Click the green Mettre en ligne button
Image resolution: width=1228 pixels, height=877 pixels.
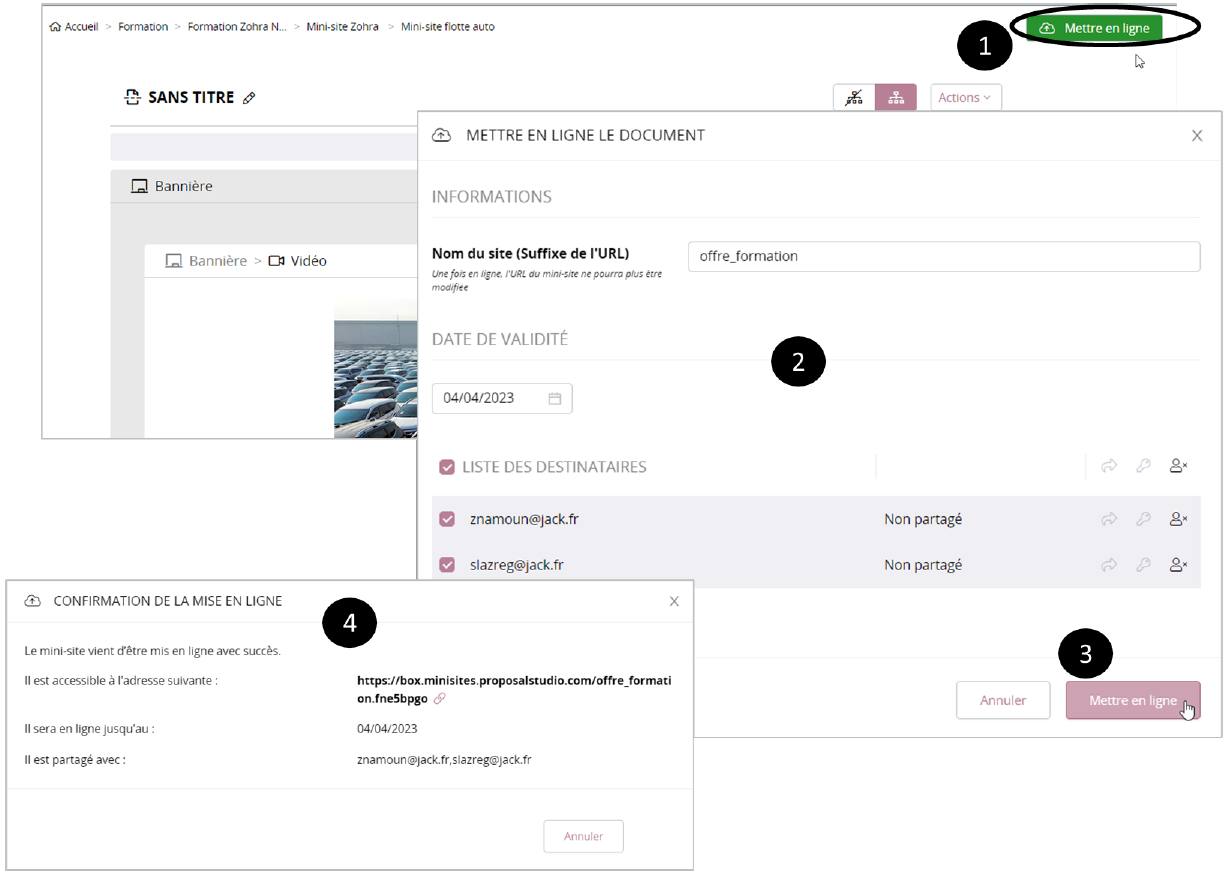point(1094,28)
